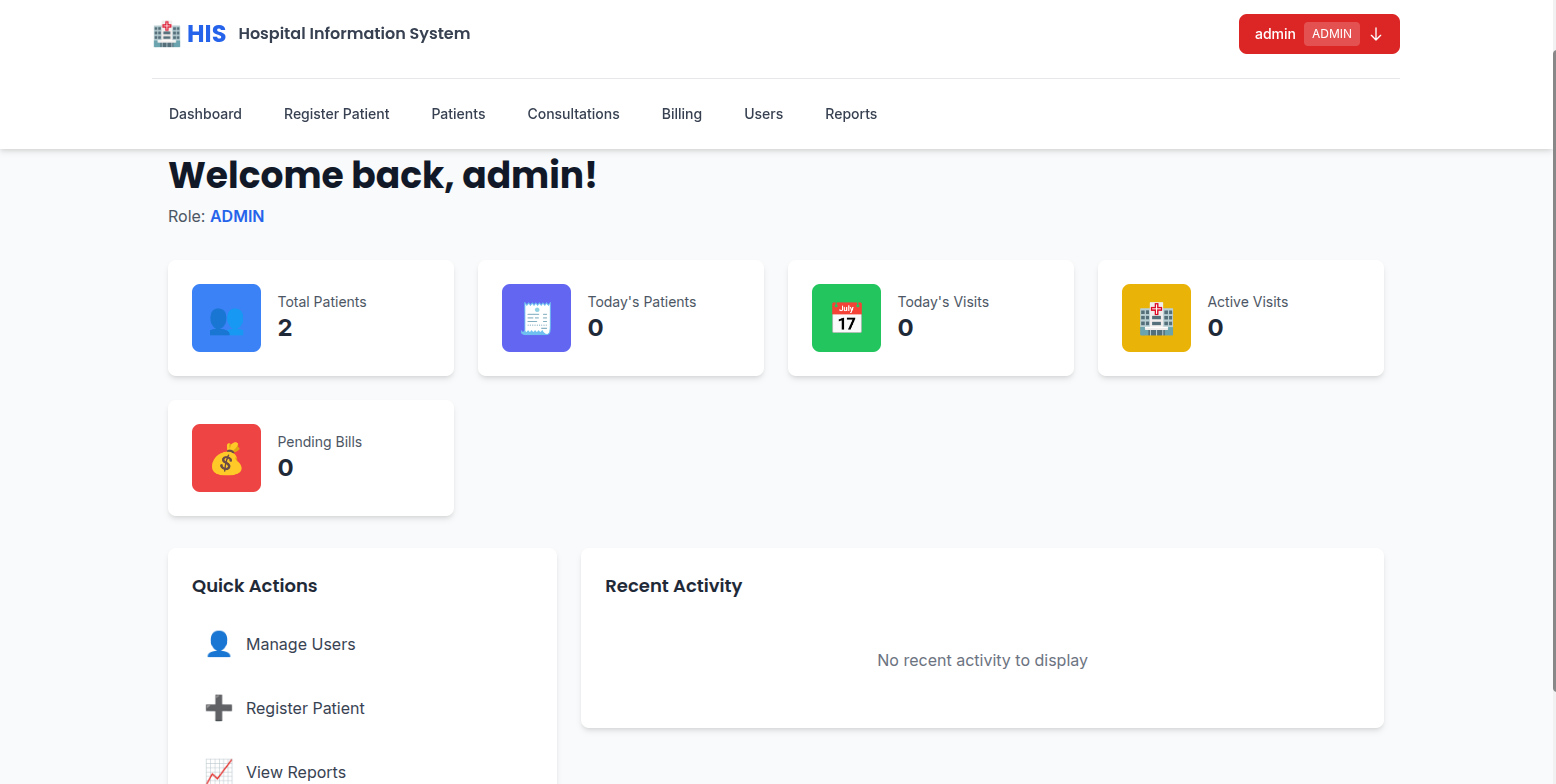The width and height of the screenshot is (1556, 784).
Task: Open the Users nav item
Action: coord(764,114)
